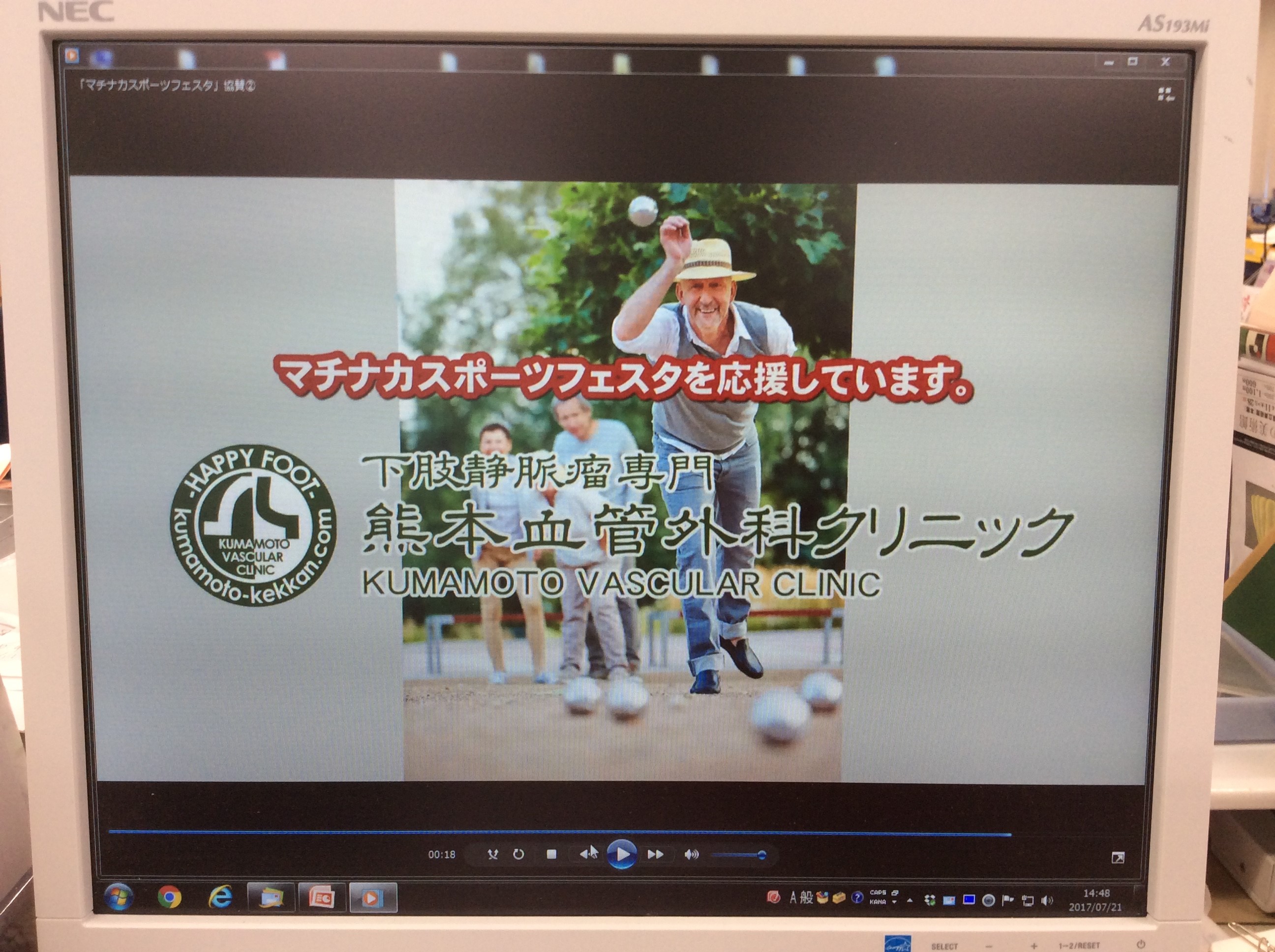The image size is (1275, 952).
Task: Click the light-blue card tray icon
Action: coord(949,900)
